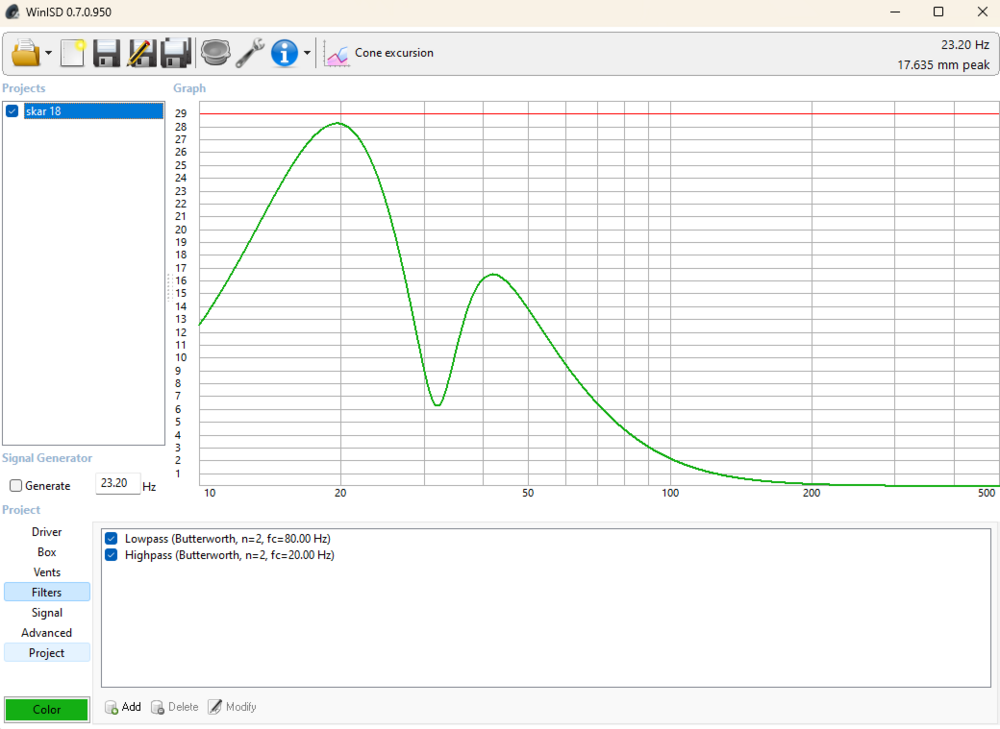
Task: Delete the selected filter
Action: click(175, 707)
